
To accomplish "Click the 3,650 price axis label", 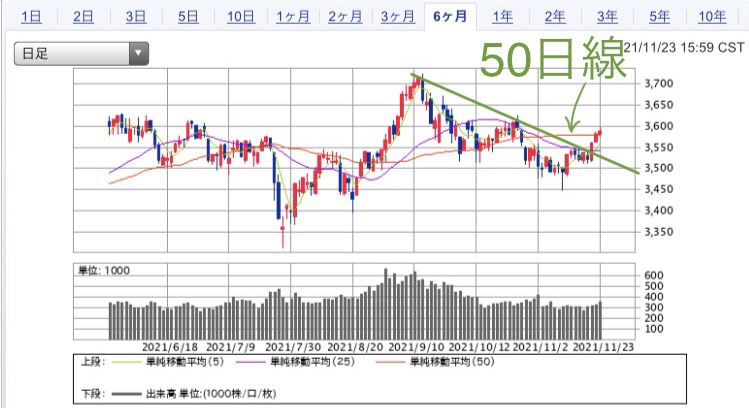I will (x=659, y=105).
